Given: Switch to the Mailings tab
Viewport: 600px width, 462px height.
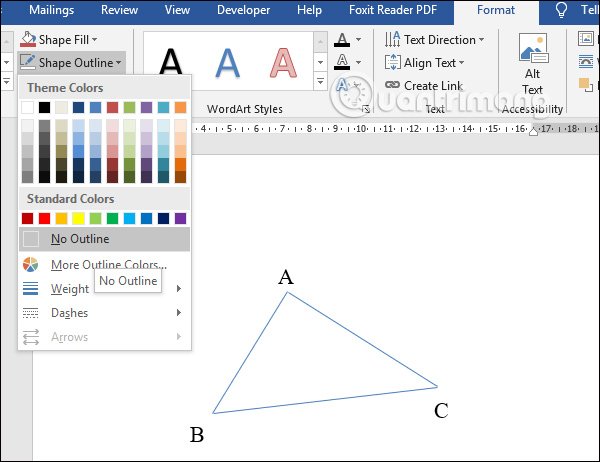Looking at the screenshot, I should [52, 10].
